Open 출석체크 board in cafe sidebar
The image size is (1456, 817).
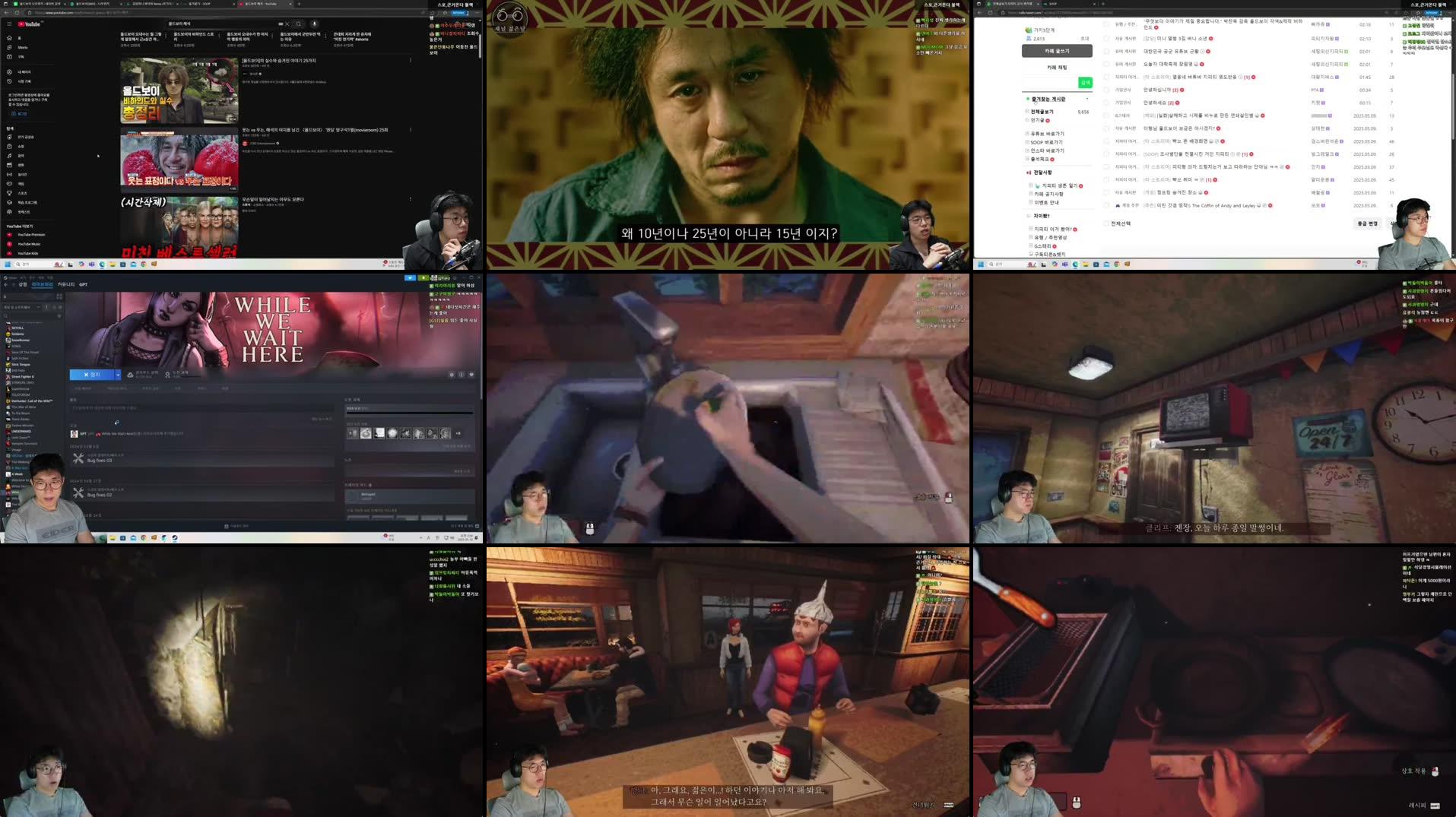pyautogui.click(x=1040, y=159)
